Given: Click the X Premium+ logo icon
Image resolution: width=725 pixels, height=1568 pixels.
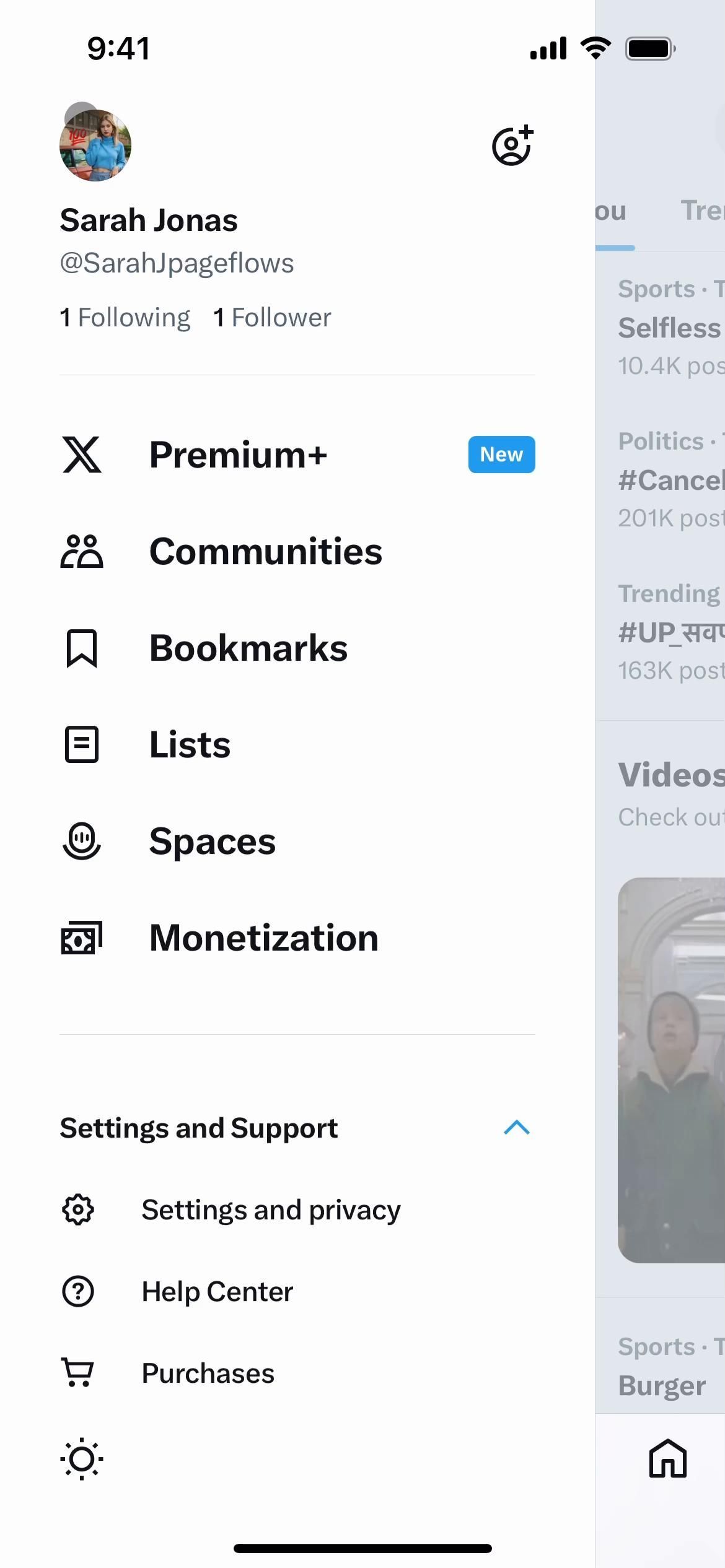Looking at the screenshot, I should tap(82, 455).
